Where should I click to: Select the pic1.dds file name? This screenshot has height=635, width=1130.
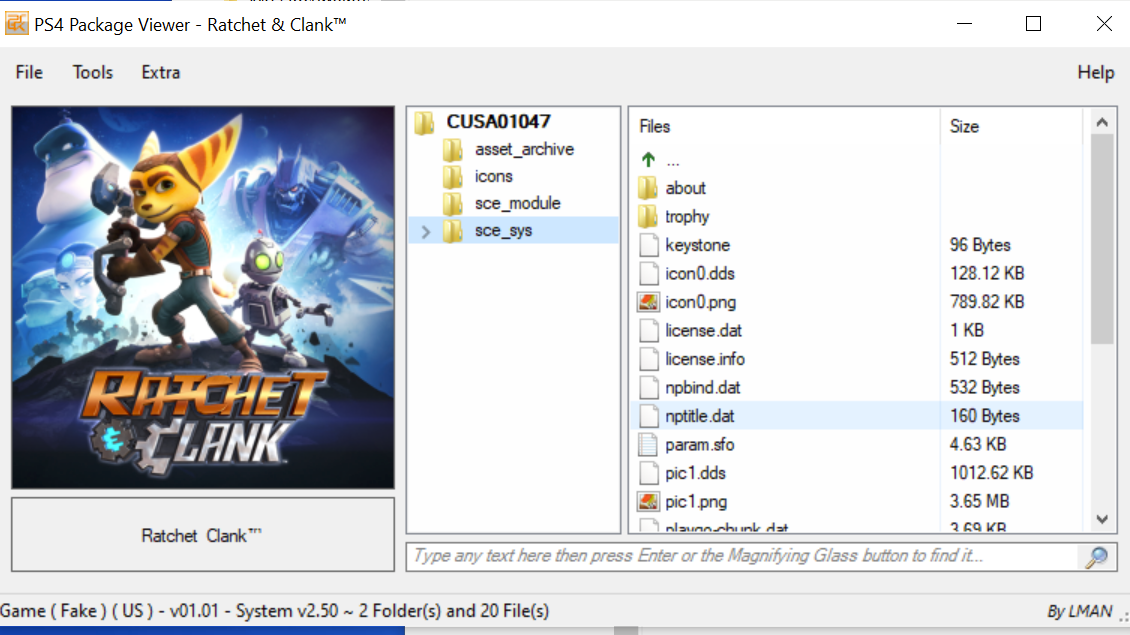(x=695, y=473)
